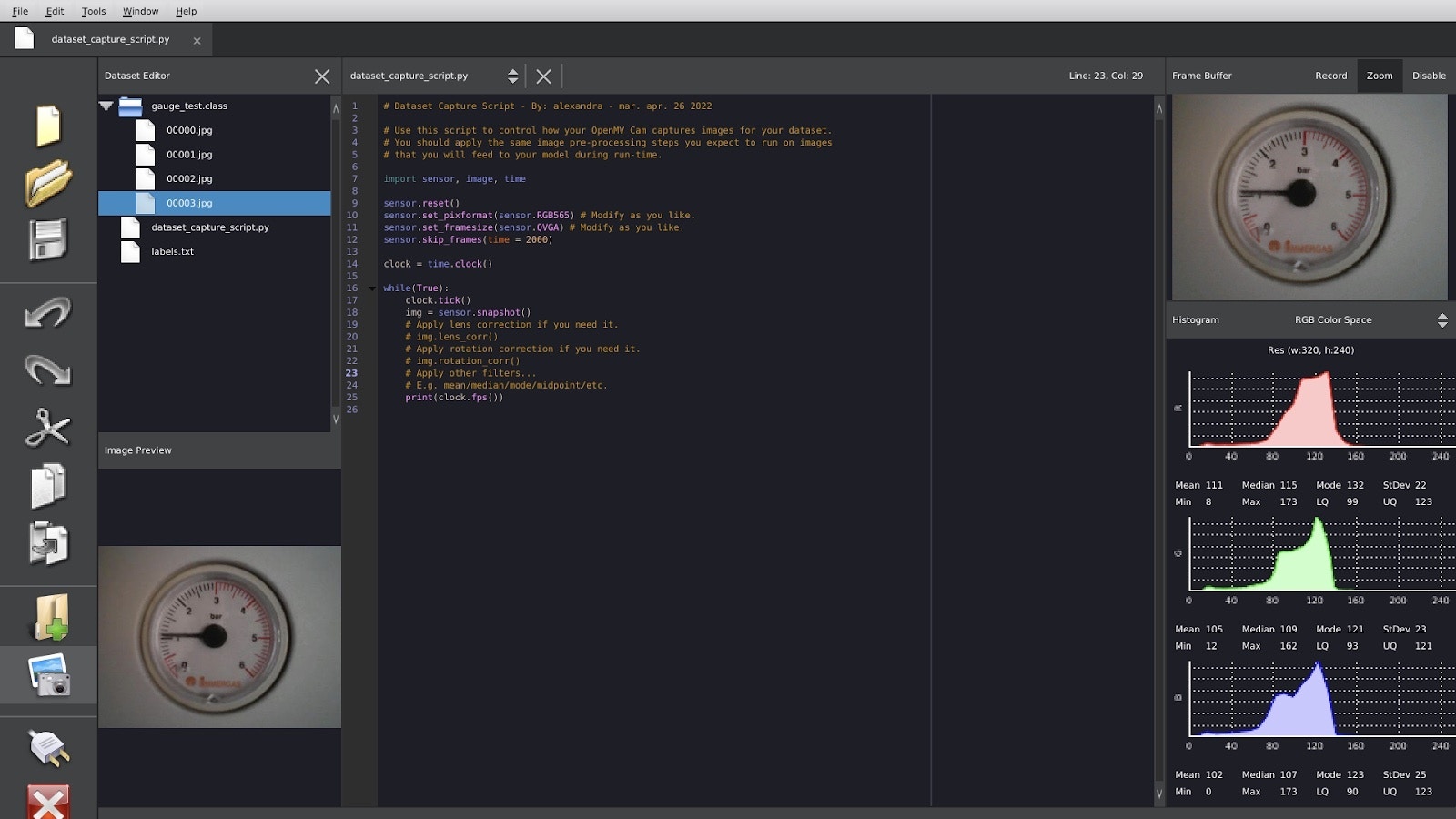
Task: Toggle Disable in the Frame Buffer panel
Action: tap(1429, 76)
